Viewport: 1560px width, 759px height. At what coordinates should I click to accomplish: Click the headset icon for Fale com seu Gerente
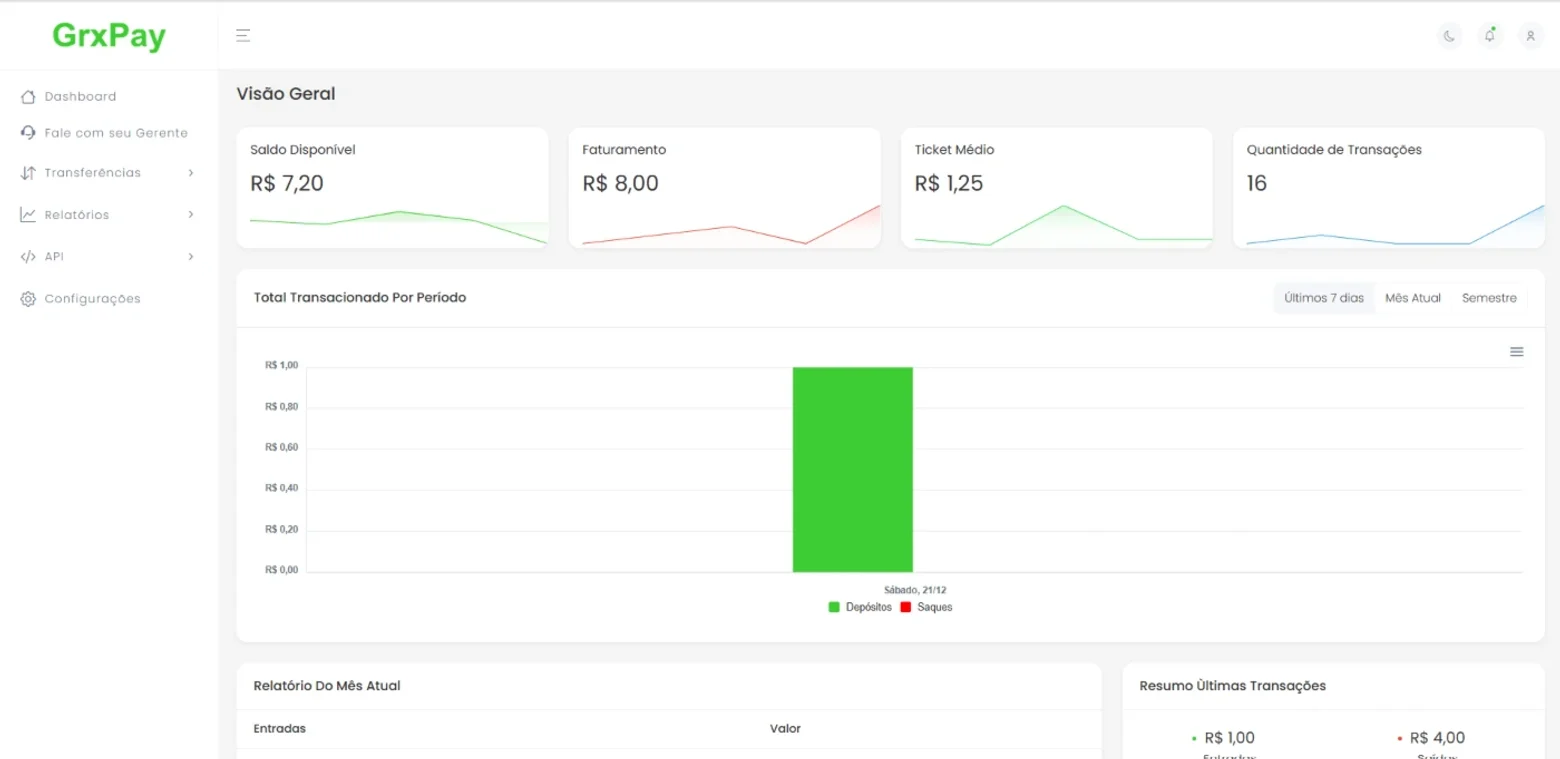28,132
